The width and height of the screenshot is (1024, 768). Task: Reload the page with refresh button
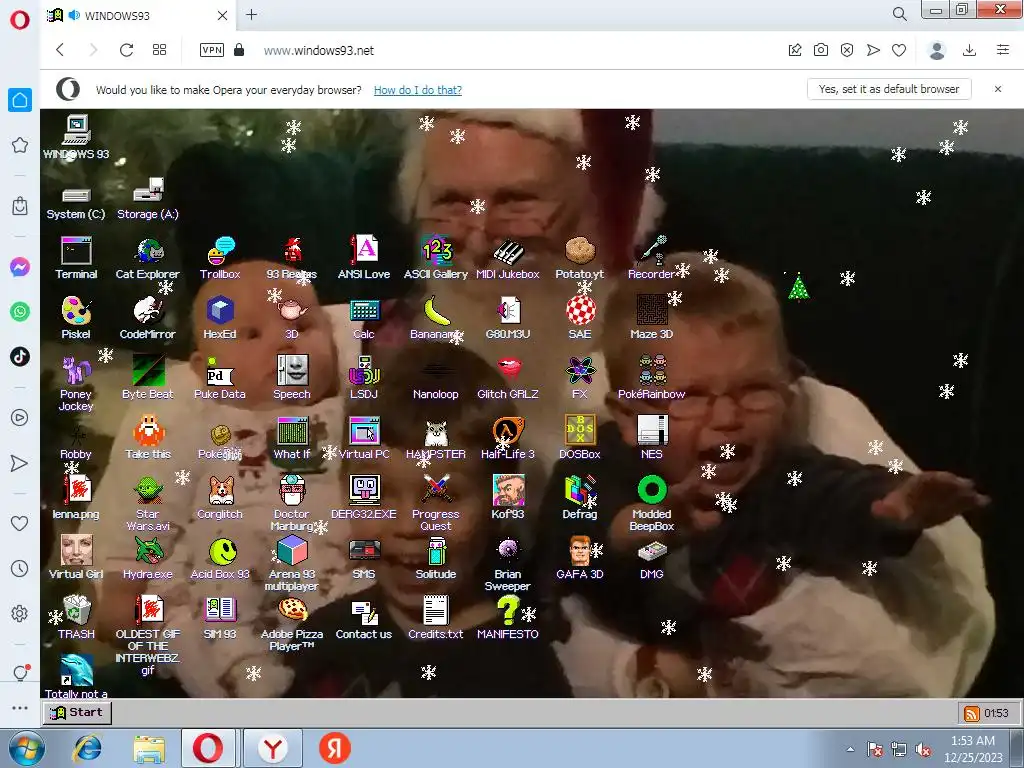tap(127, 50)
